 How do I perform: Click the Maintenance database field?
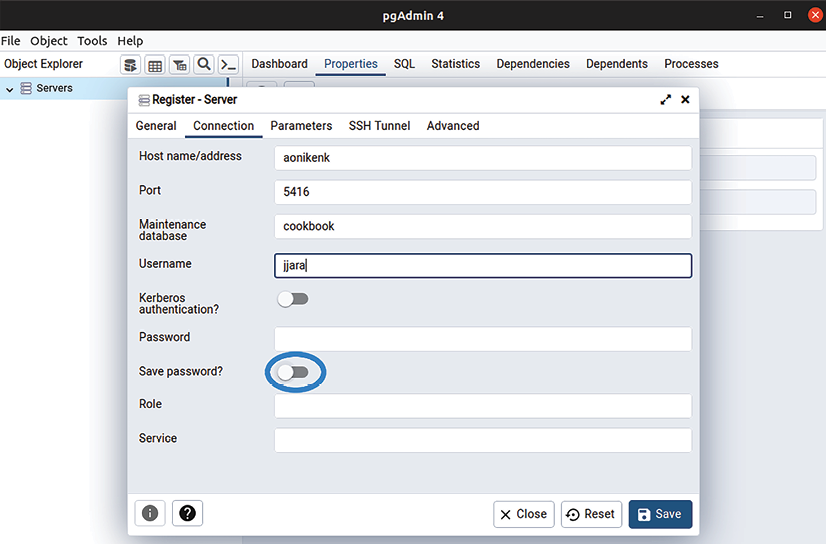click(x=483, y=226)
